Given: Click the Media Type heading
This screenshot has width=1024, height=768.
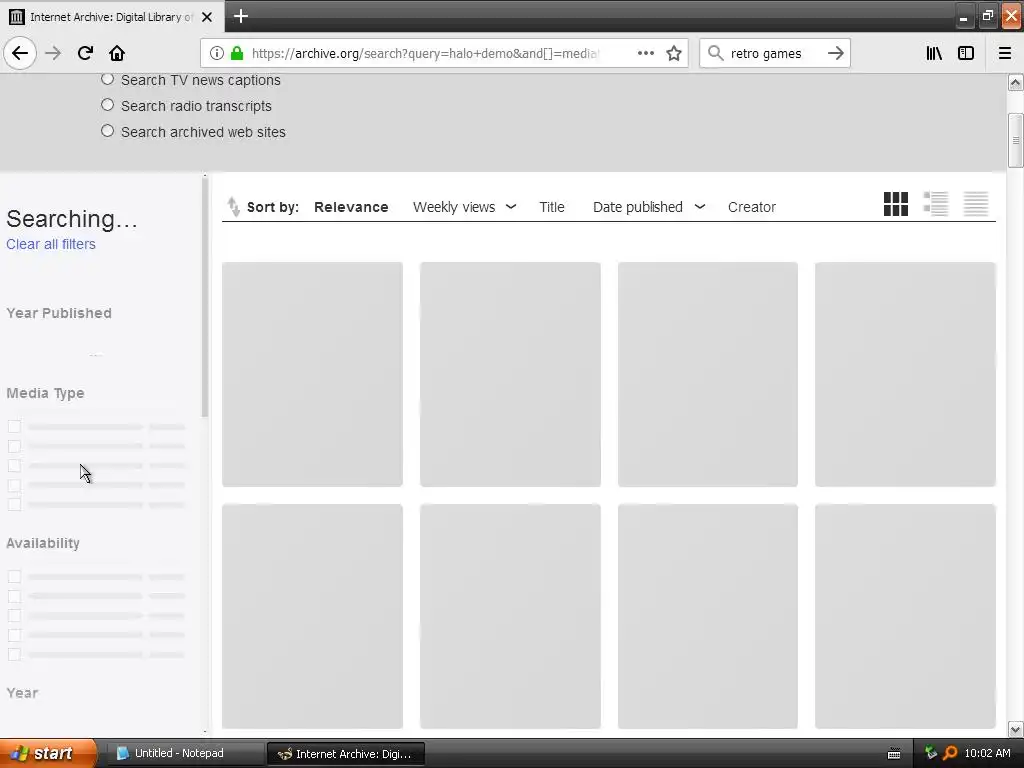Looking at the screenshot, I should (45, 393).
